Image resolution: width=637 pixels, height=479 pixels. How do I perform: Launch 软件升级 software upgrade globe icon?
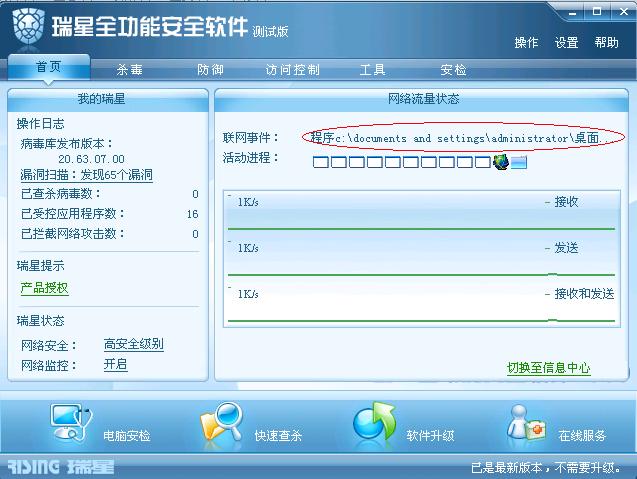374,422
